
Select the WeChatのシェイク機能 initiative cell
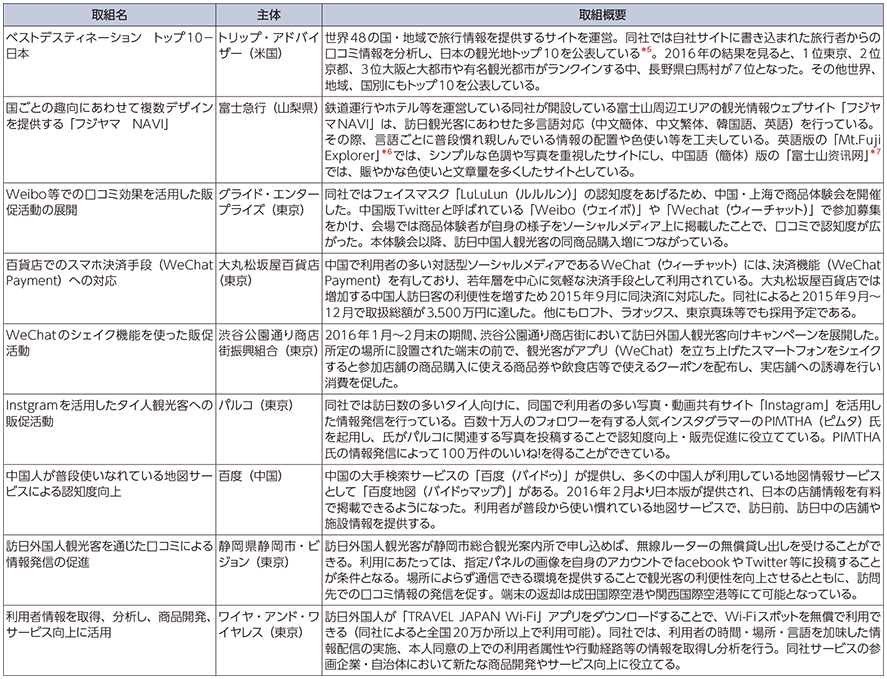(109, 359)
